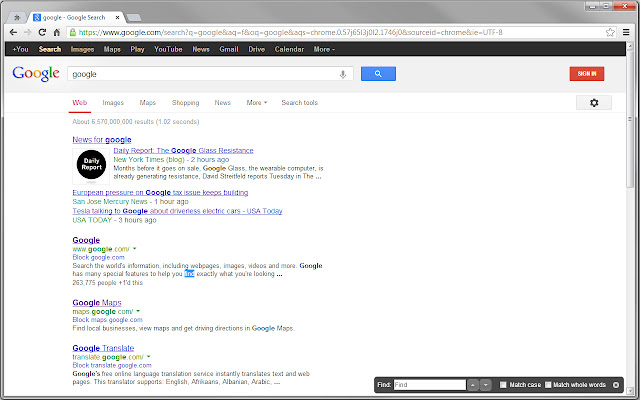This screenshot has height=400, width=640.
Task: Click the red SIGN IN button
Action: point(587,74)
